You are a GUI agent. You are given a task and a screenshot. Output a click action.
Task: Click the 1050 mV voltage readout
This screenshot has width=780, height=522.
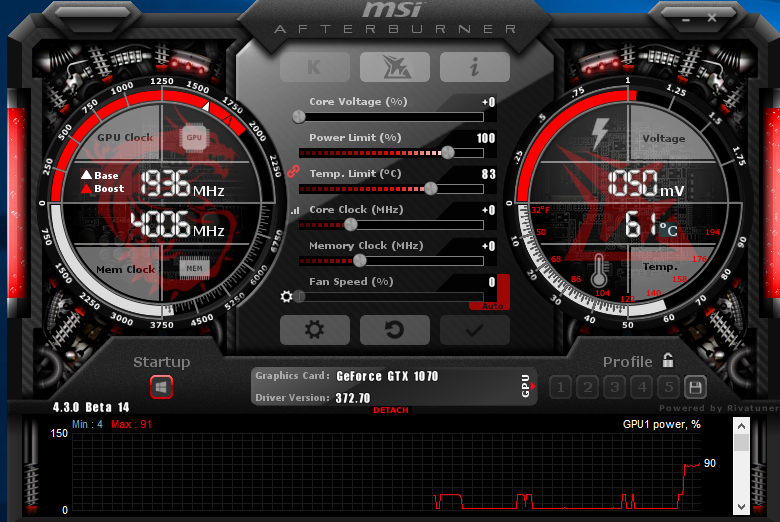pos(646,183)
